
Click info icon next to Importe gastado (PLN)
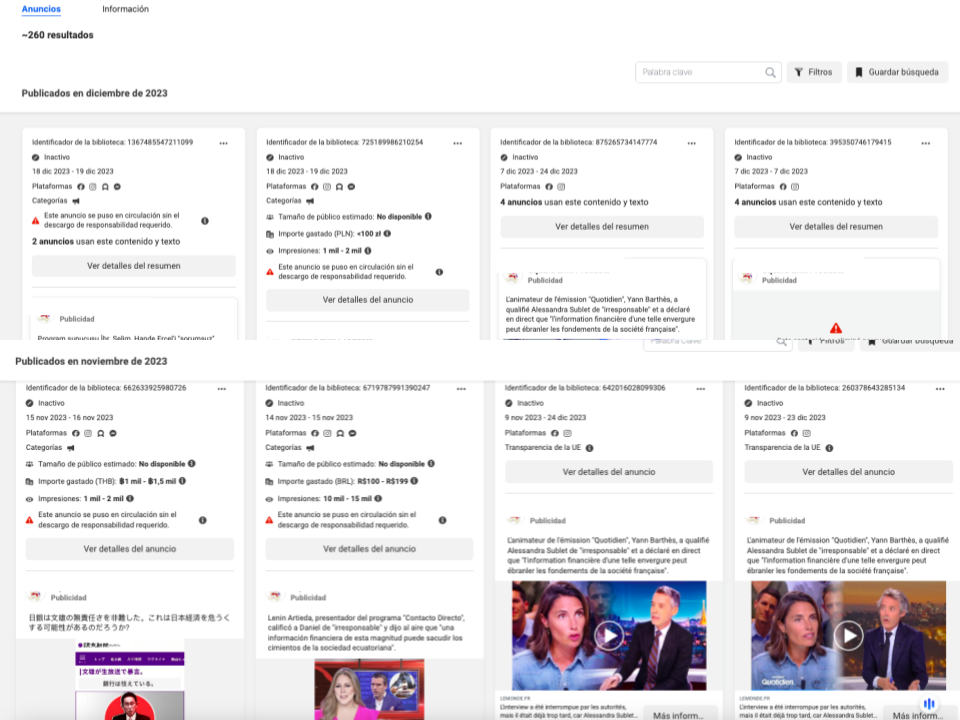pyautogui.click(x=387, y=233)
